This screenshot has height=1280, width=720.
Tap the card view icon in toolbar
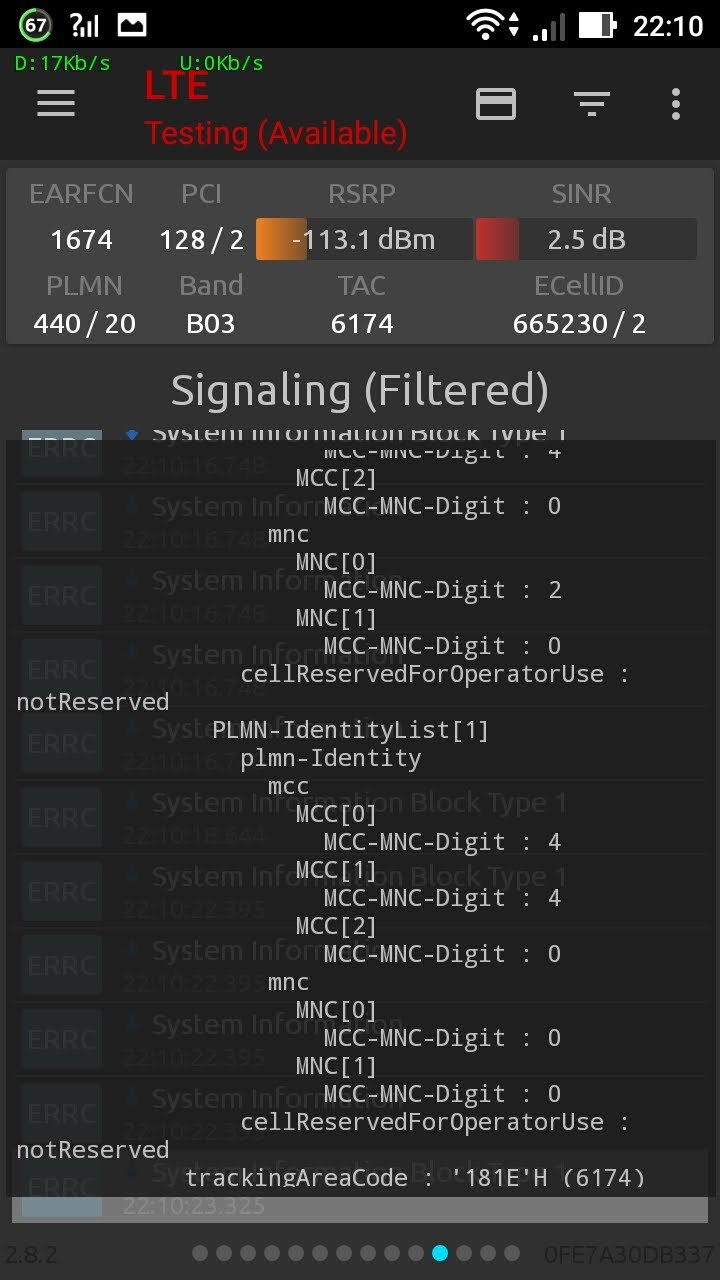tap(496, 103)
